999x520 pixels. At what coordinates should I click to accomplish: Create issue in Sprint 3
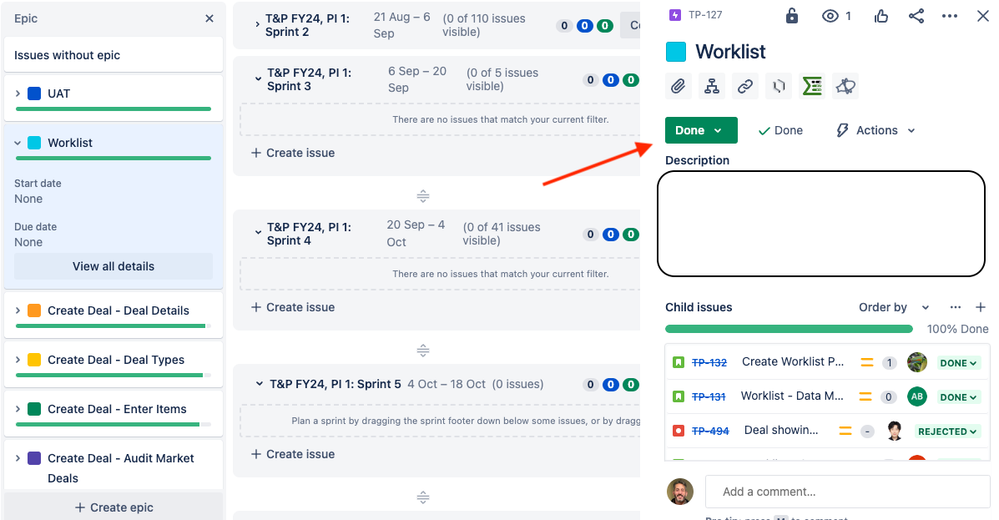[x=293, y=153]
